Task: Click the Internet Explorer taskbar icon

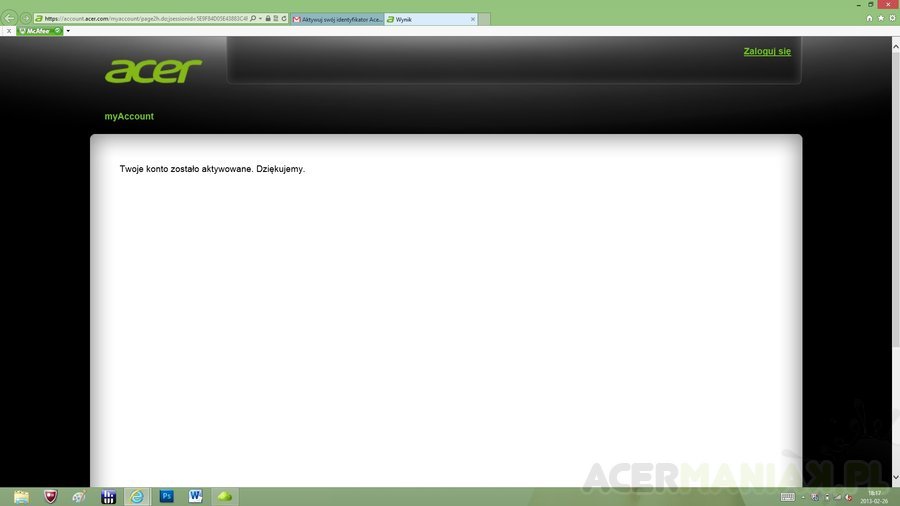Action: [137, 496]
